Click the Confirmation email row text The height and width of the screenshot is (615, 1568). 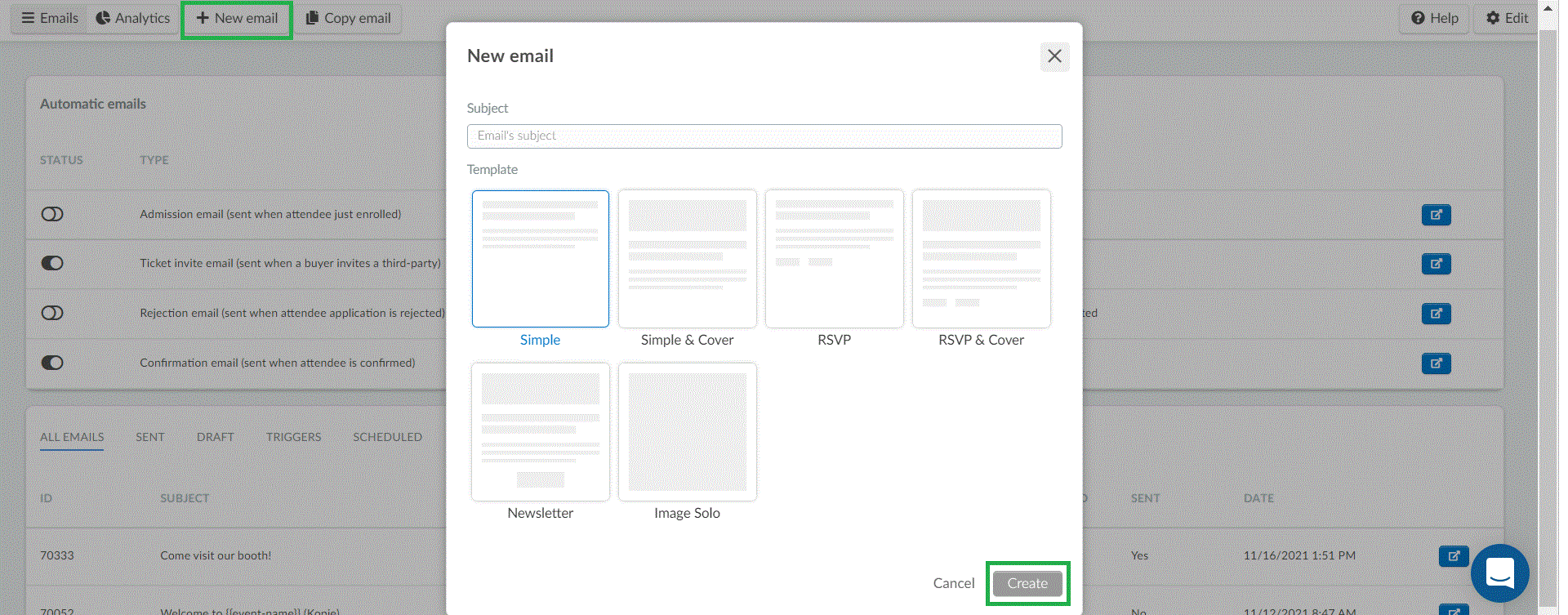coord(278,363)
